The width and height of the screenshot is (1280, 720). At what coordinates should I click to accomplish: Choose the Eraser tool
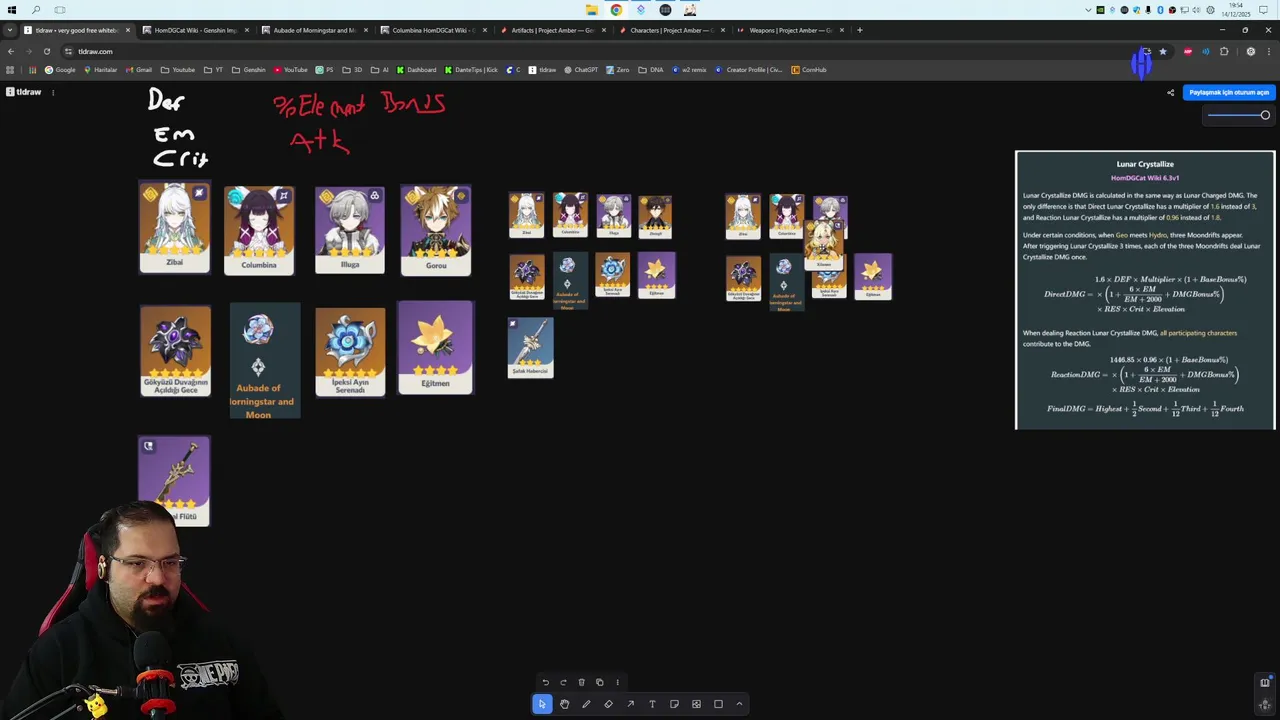coord(608,704)
